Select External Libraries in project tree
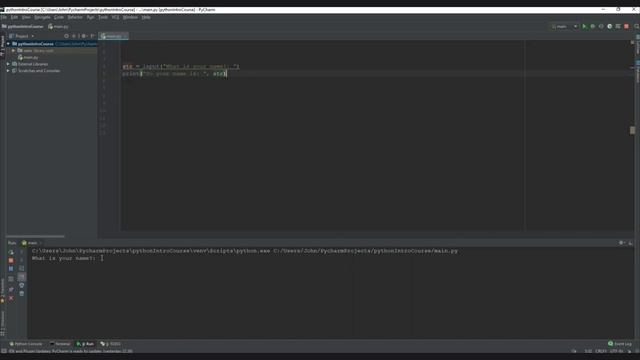This screenshot has width=640, height=360. click(x=33, y=64)
